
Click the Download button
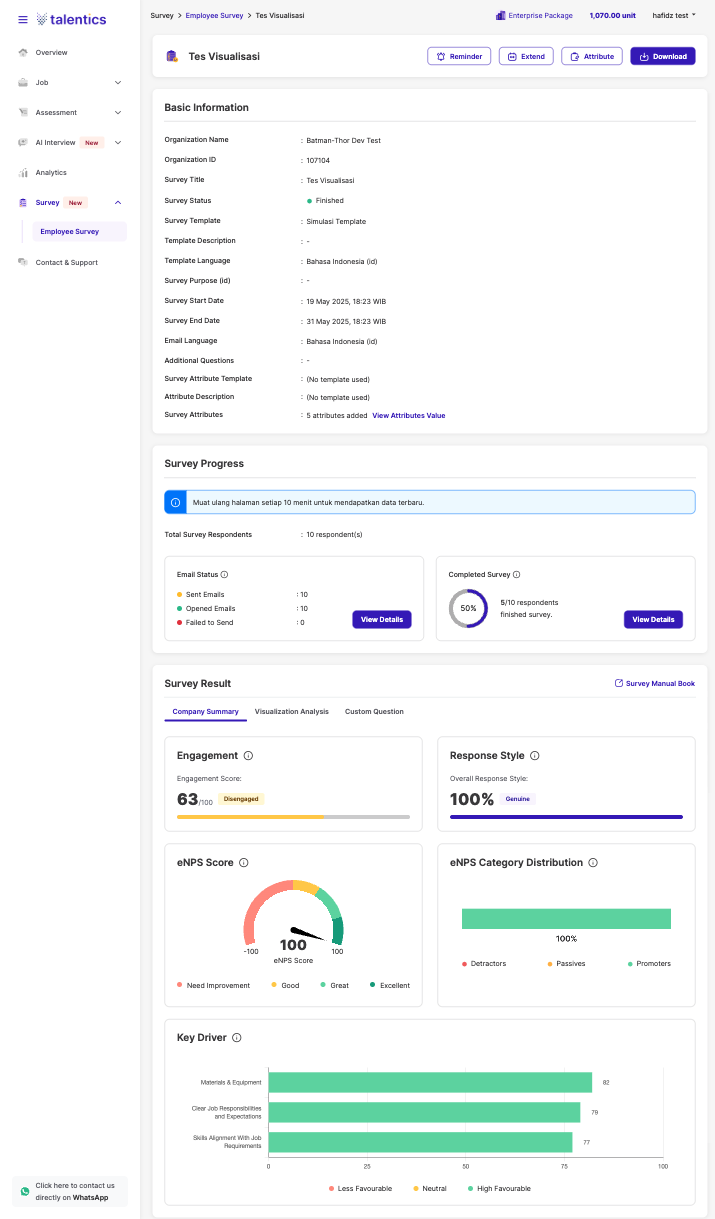[662, 57]
